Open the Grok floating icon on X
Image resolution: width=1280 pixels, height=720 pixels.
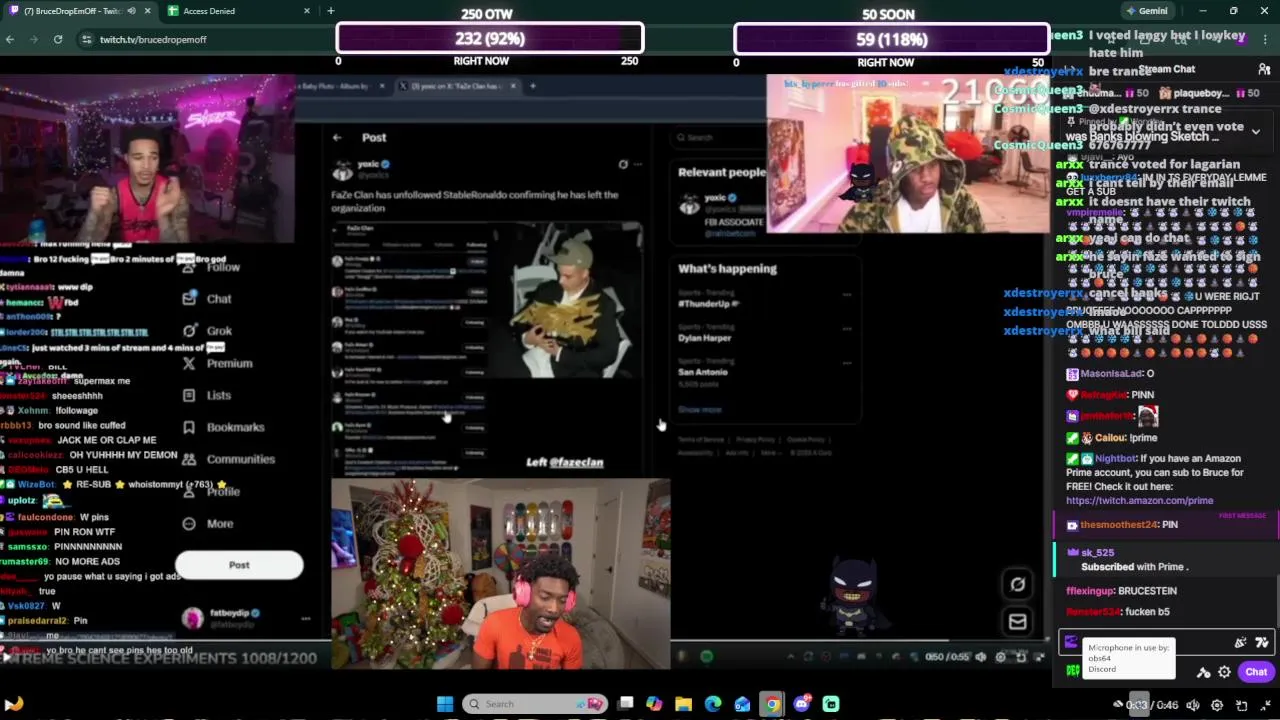pyautogui.click(x=1017, y=584)
